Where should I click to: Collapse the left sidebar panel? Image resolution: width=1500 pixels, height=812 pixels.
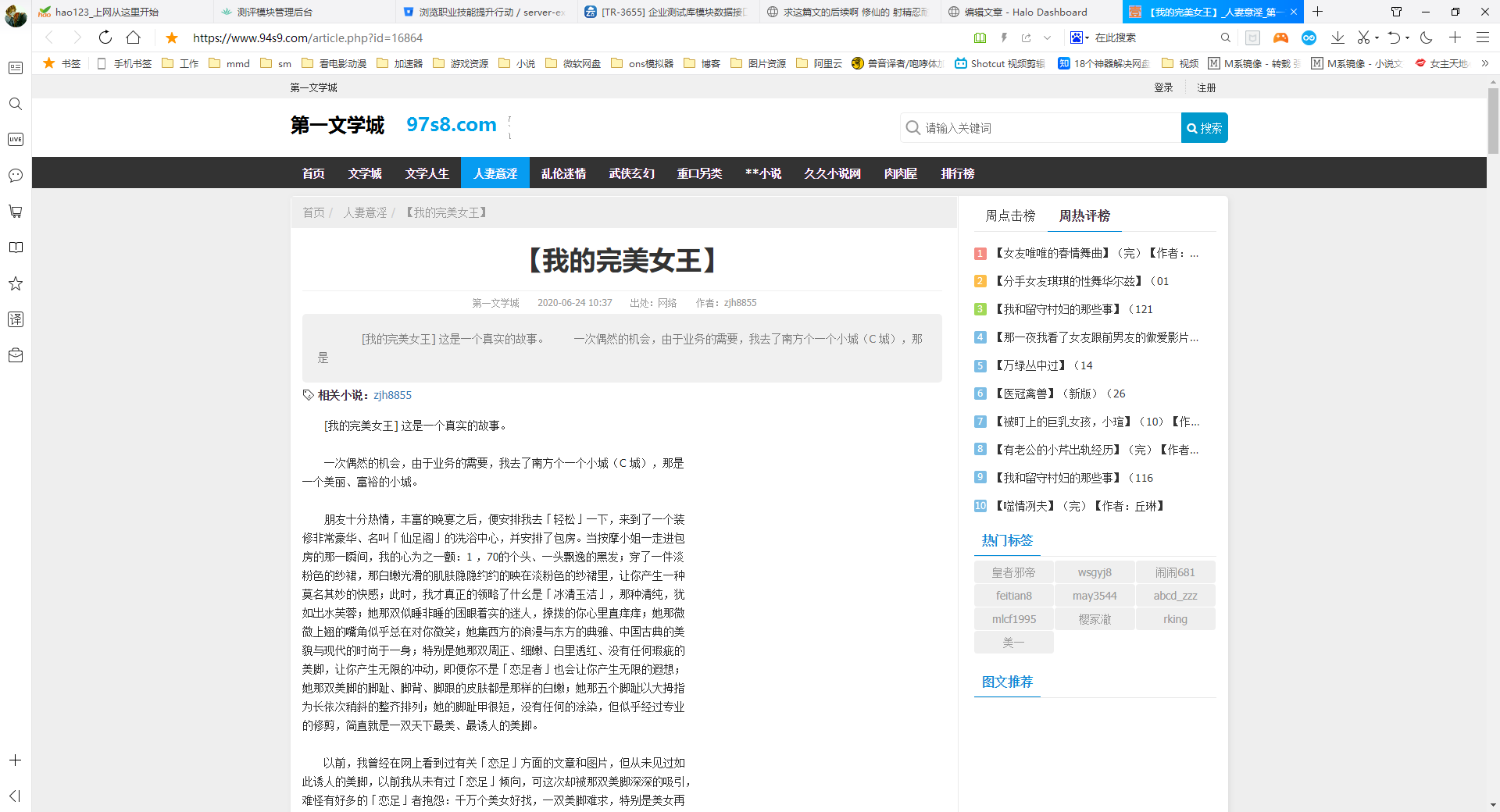click(x=15, y=796)
